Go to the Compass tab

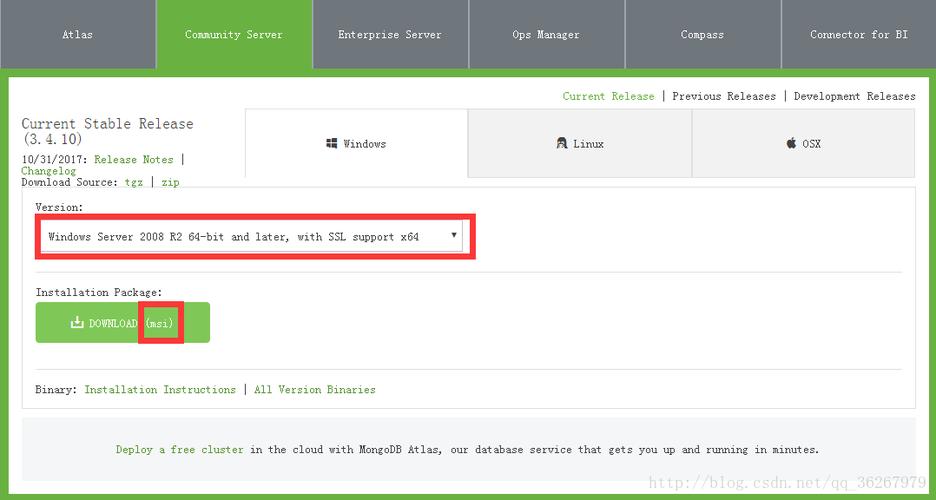click(703, 35)
